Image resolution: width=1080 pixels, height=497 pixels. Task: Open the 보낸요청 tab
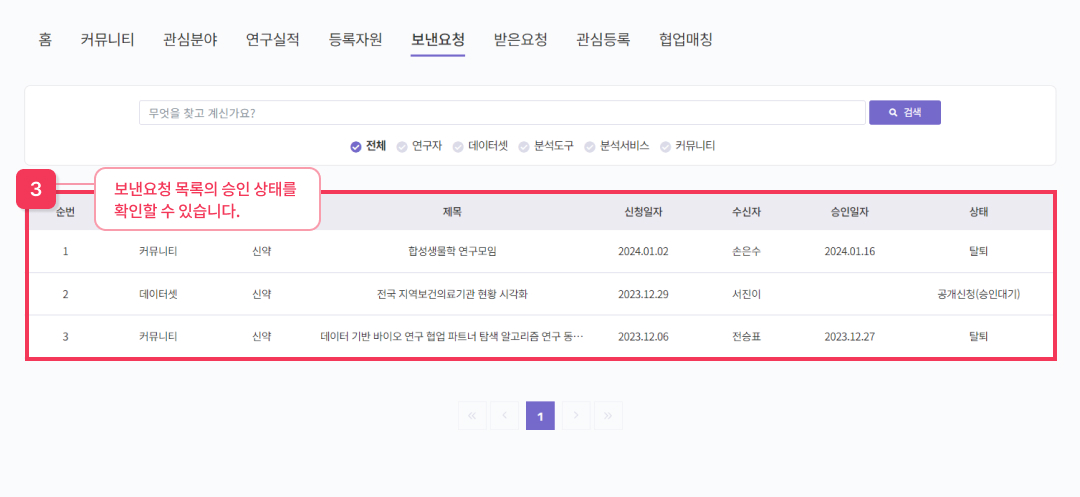pyautogui.click(x=437, y=39)
